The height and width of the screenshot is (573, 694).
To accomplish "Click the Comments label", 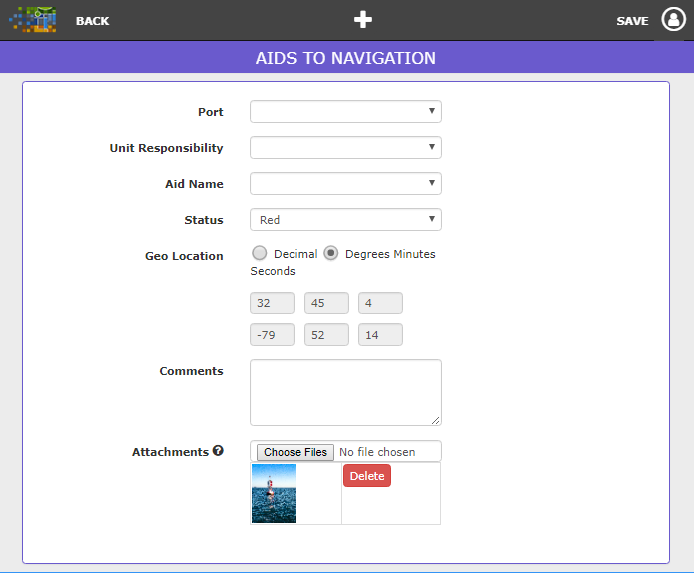I will (x=192, y=371).
